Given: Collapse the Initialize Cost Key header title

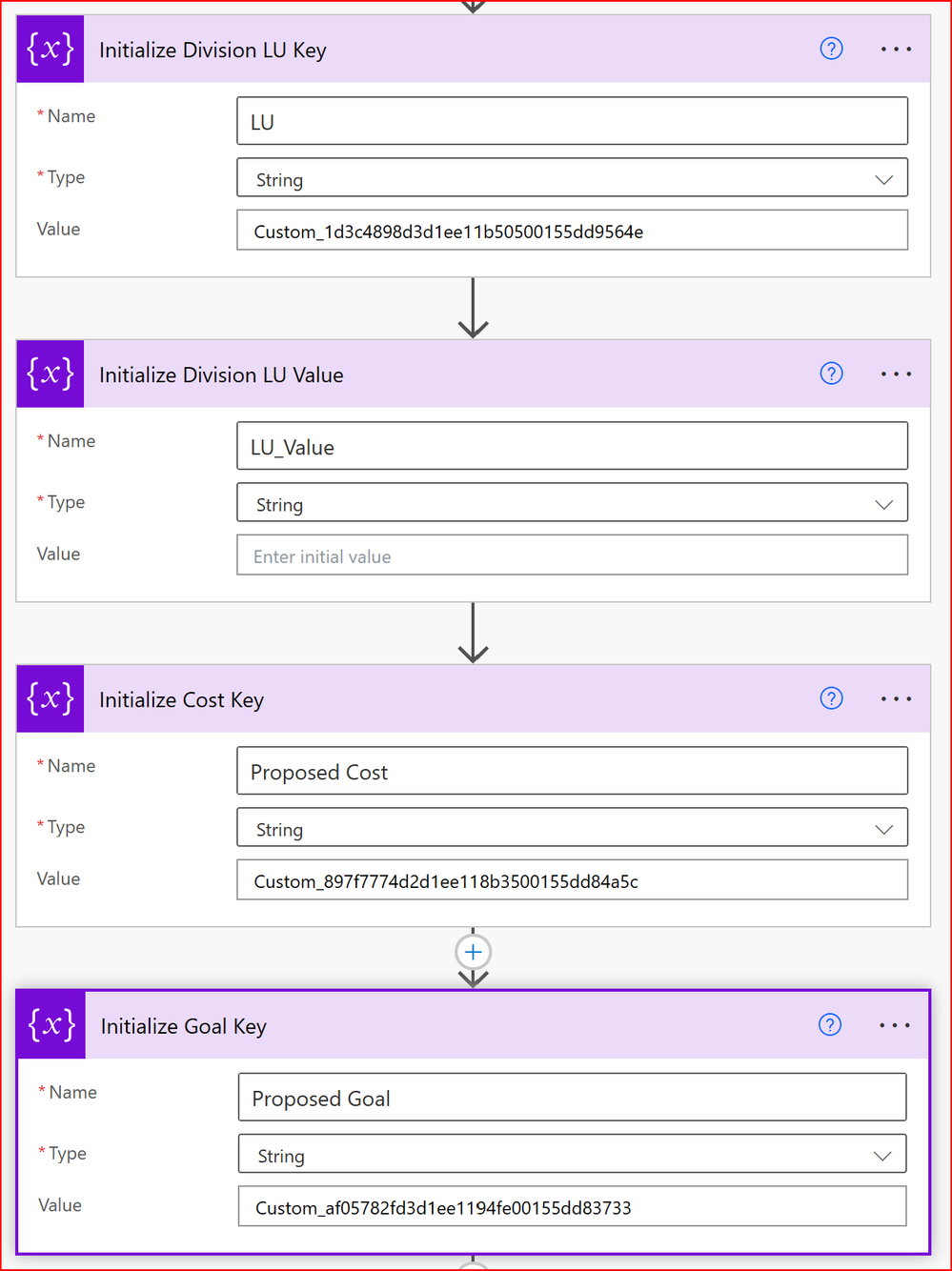Looking at the screenshot, I should point(181,700).
